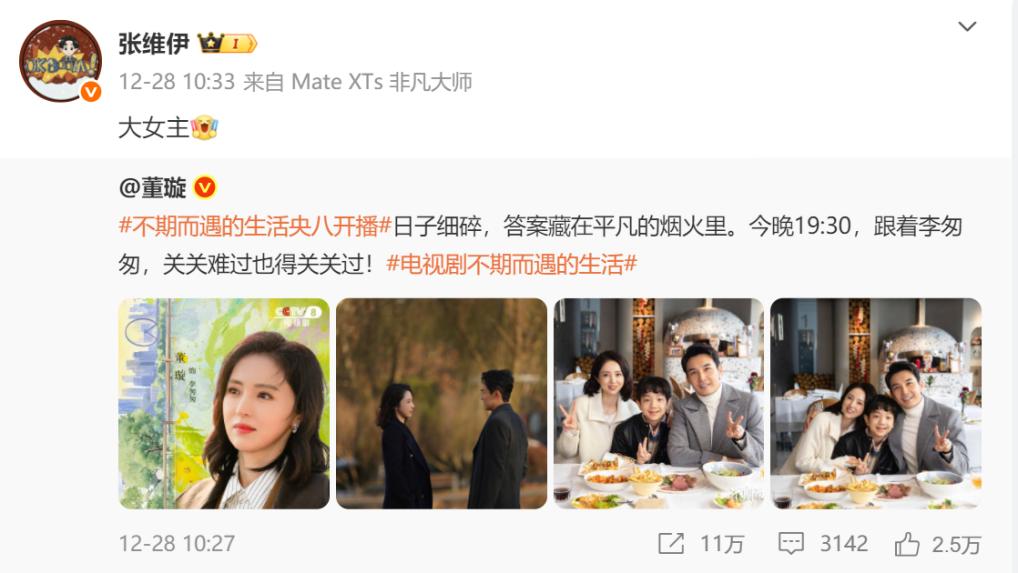Open the post options chevron menu
This screenshot has height=573, width=1018.
pos(967,27)
